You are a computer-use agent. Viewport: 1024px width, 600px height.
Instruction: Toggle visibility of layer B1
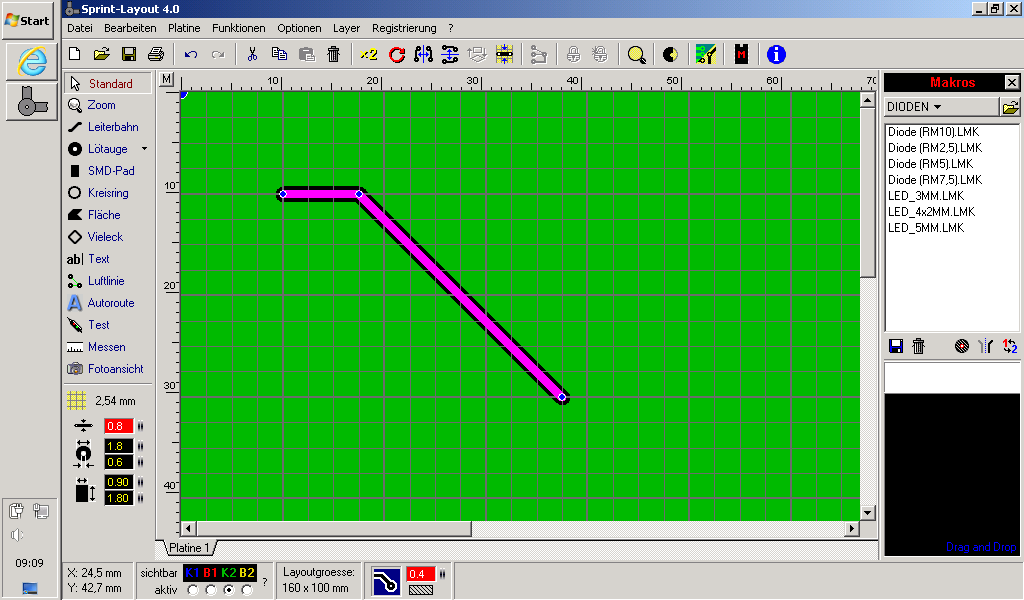[x=210, y=573]
